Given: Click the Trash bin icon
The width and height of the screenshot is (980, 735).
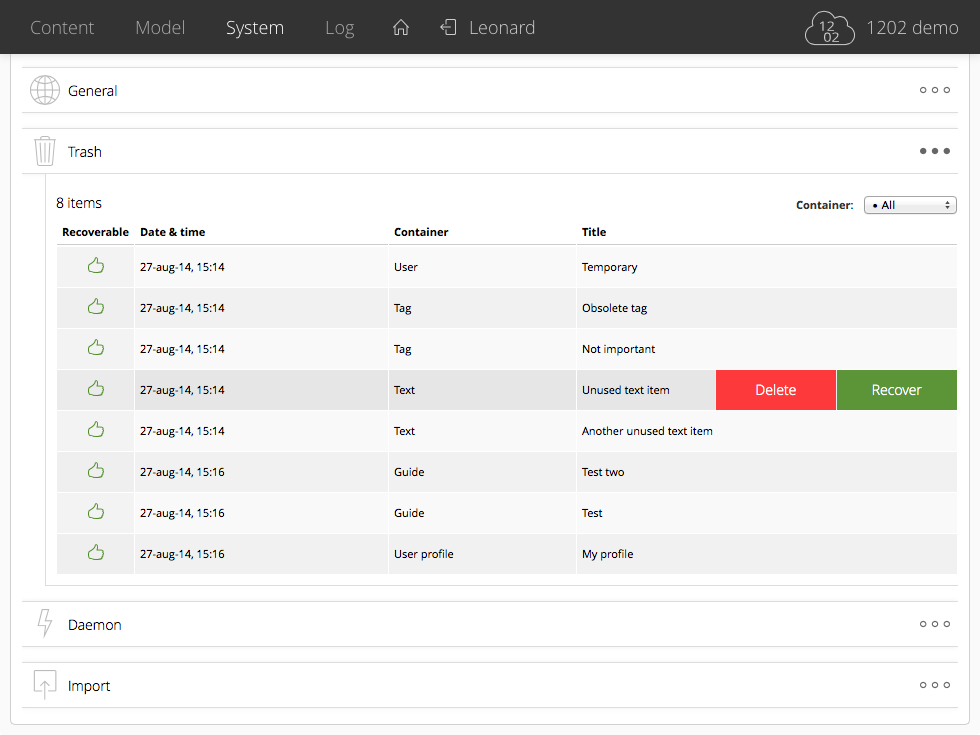Looking at the screenshot, I should [x=45, y=152].
